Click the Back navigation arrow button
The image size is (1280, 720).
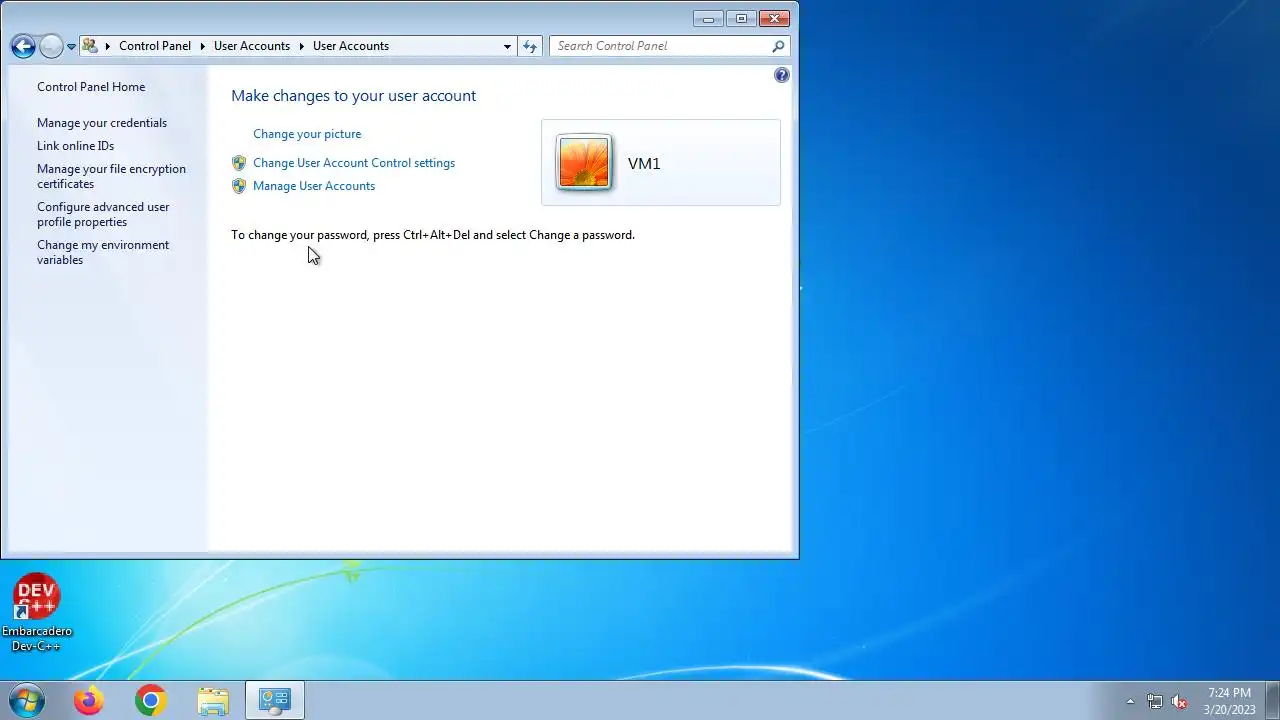point(23,46)
